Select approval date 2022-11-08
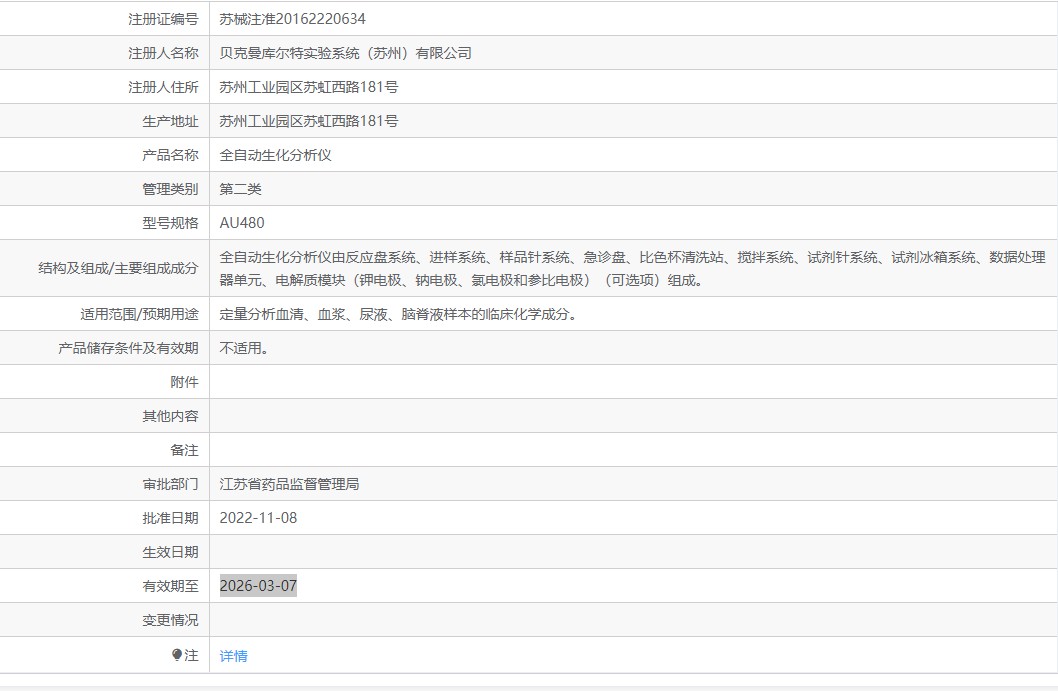The width and height of the screenshot is (1058, 691). pos(258,518)
